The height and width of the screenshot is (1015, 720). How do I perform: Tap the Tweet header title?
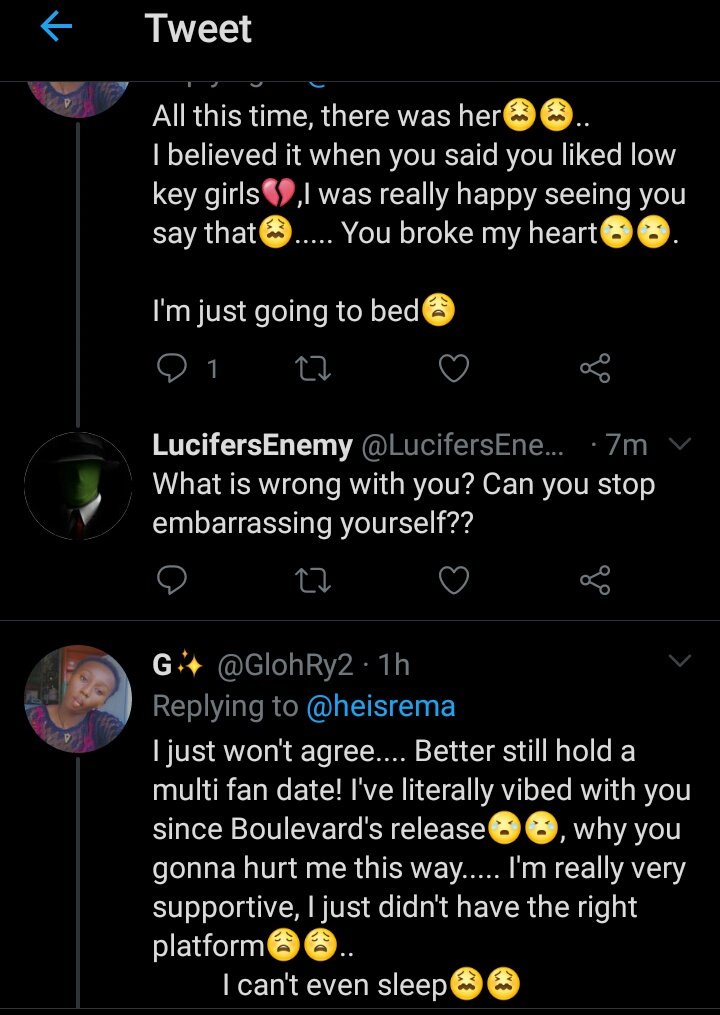(198, 29)
